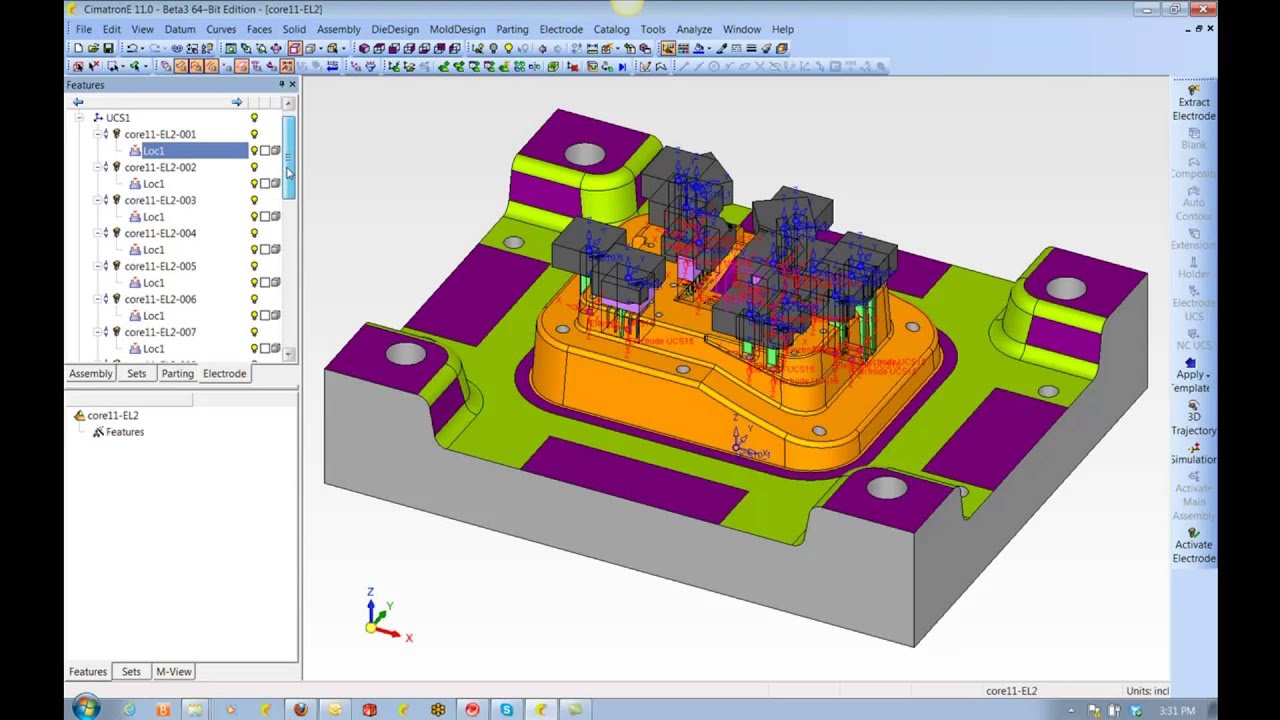Viewport: 1280px width, 720px height.
Task: Toggle visibility bulb for core11-EL2-005
Action: (x=254, y=266)
